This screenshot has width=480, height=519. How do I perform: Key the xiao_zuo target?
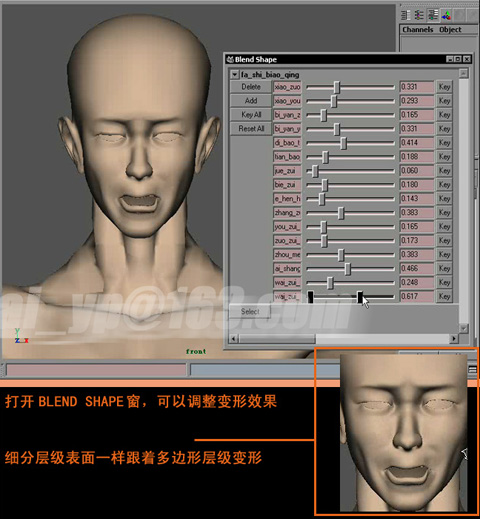coord(444,87)
